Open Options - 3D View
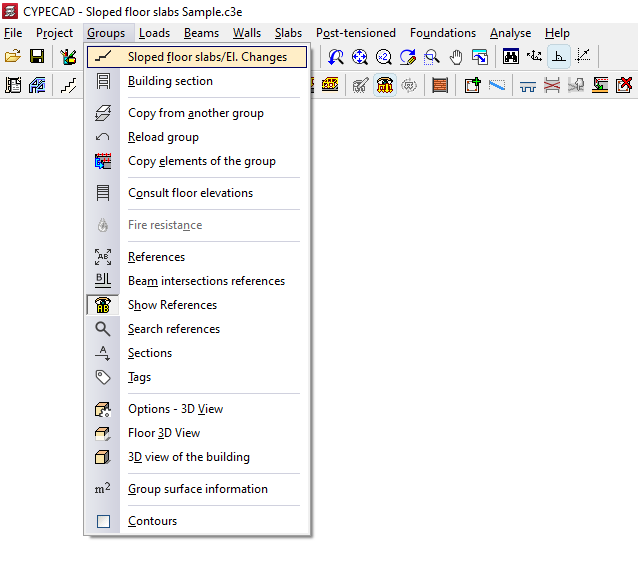The width and height of the screenshot is (638, 566). tap(197, 409)
